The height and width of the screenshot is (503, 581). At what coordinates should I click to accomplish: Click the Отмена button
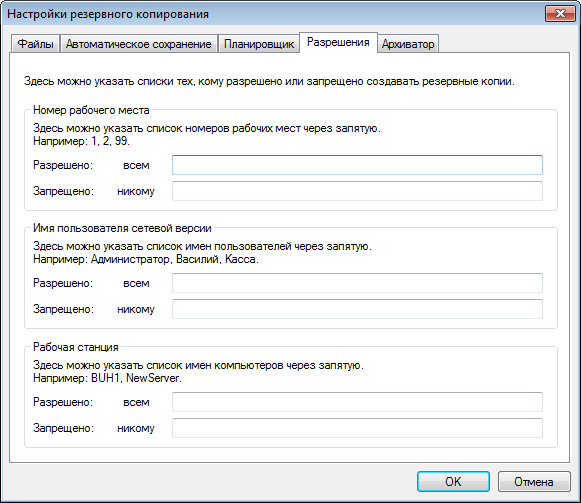(534, 482)
